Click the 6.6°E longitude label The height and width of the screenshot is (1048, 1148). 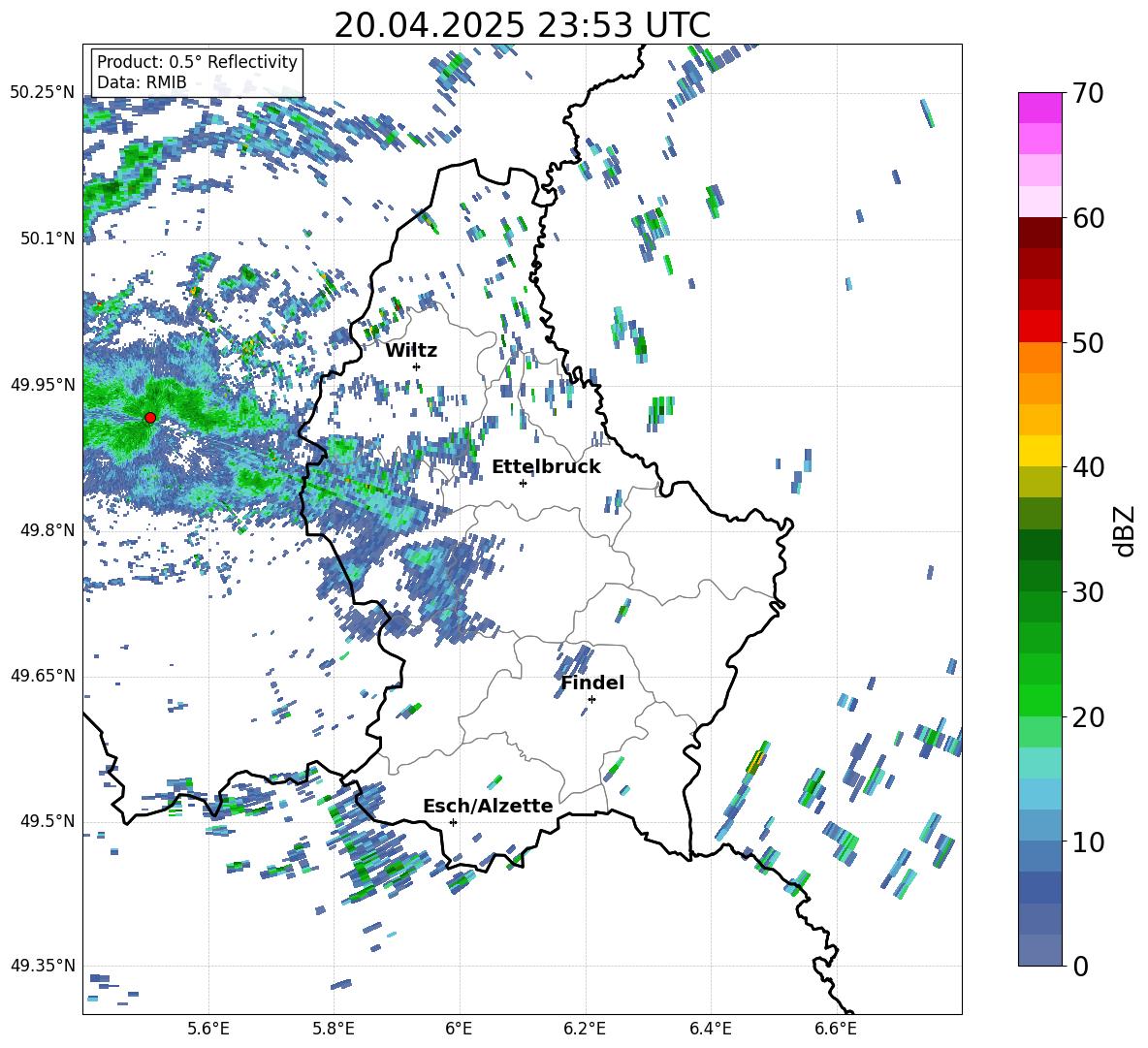pyautogui.click(x=836, y=1029)
